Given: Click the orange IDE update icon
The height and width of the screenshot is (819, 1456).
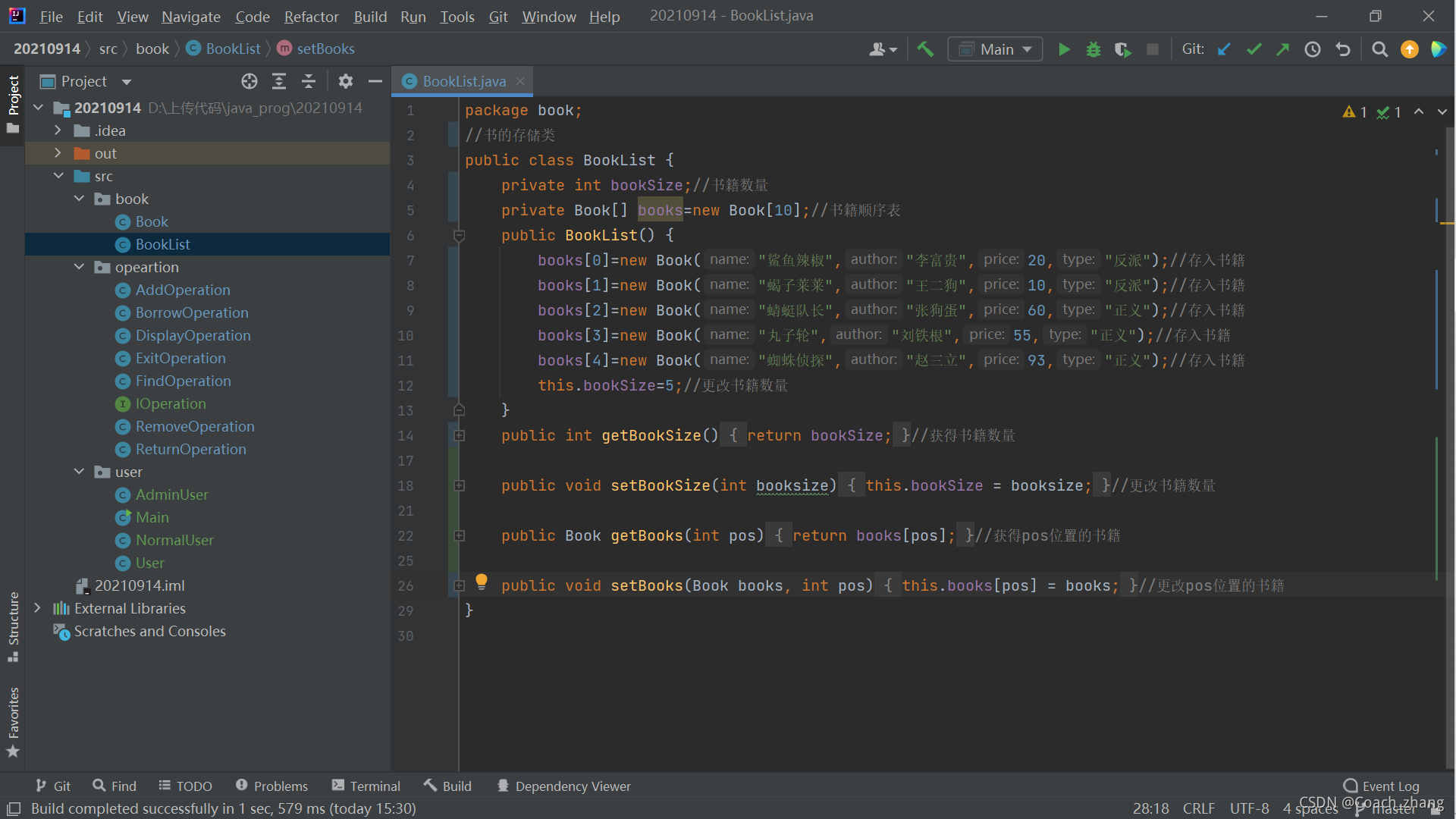Looking at the screenshot, I should click(x=1410, y=49).
